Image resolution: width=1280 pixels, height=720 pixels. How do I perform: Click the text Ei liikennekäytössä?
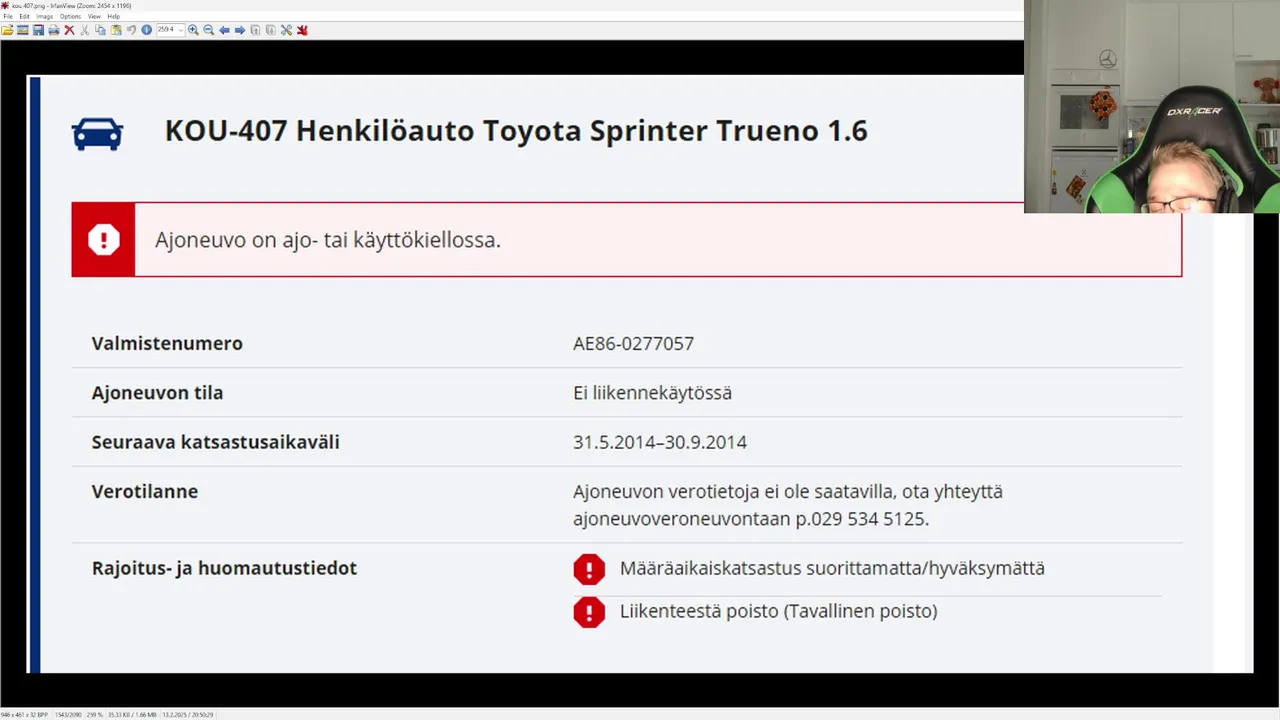(652, 392)
